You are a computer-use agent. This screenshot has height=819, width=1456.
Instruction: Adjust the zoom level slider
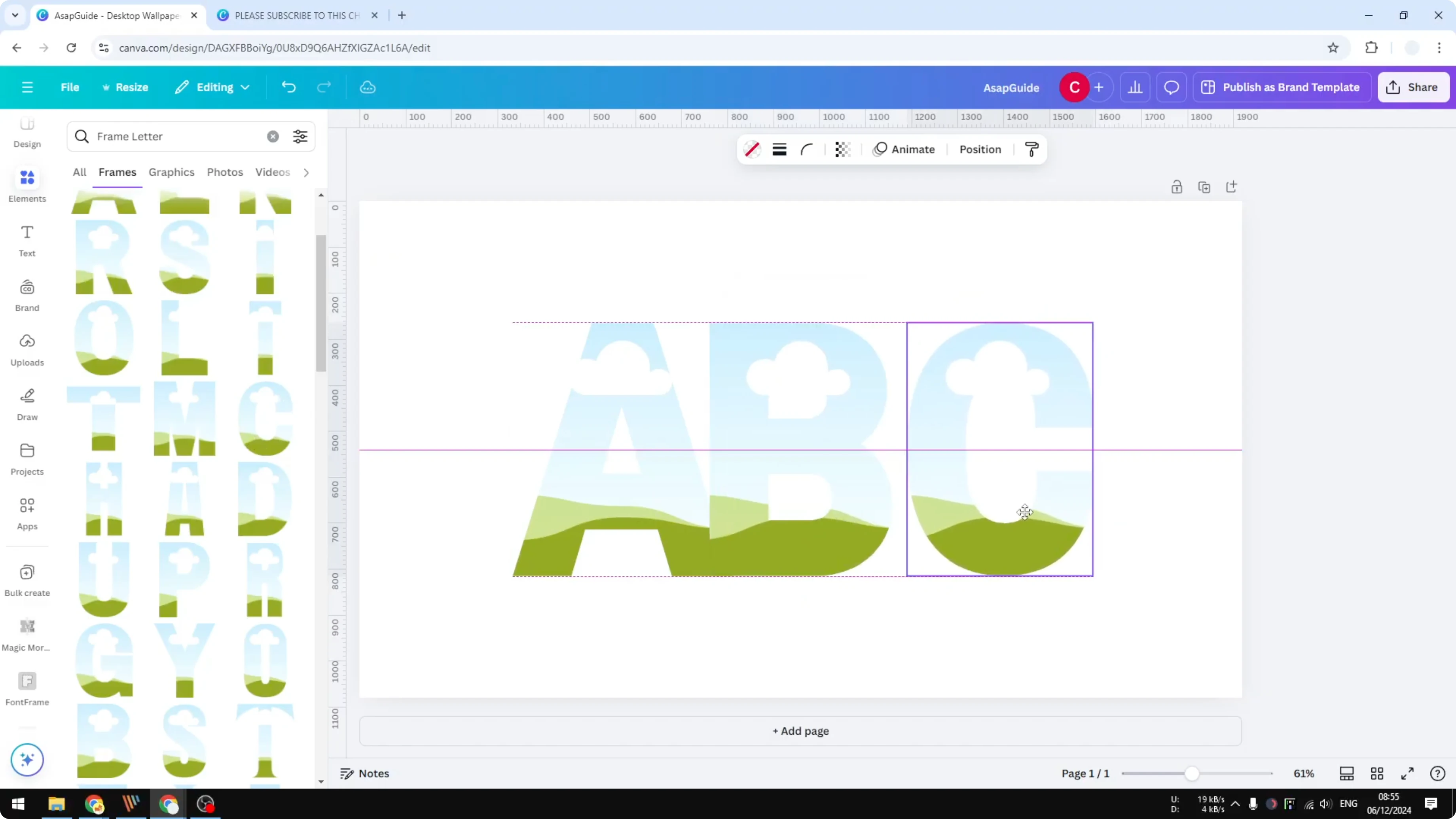[1192, 773]
